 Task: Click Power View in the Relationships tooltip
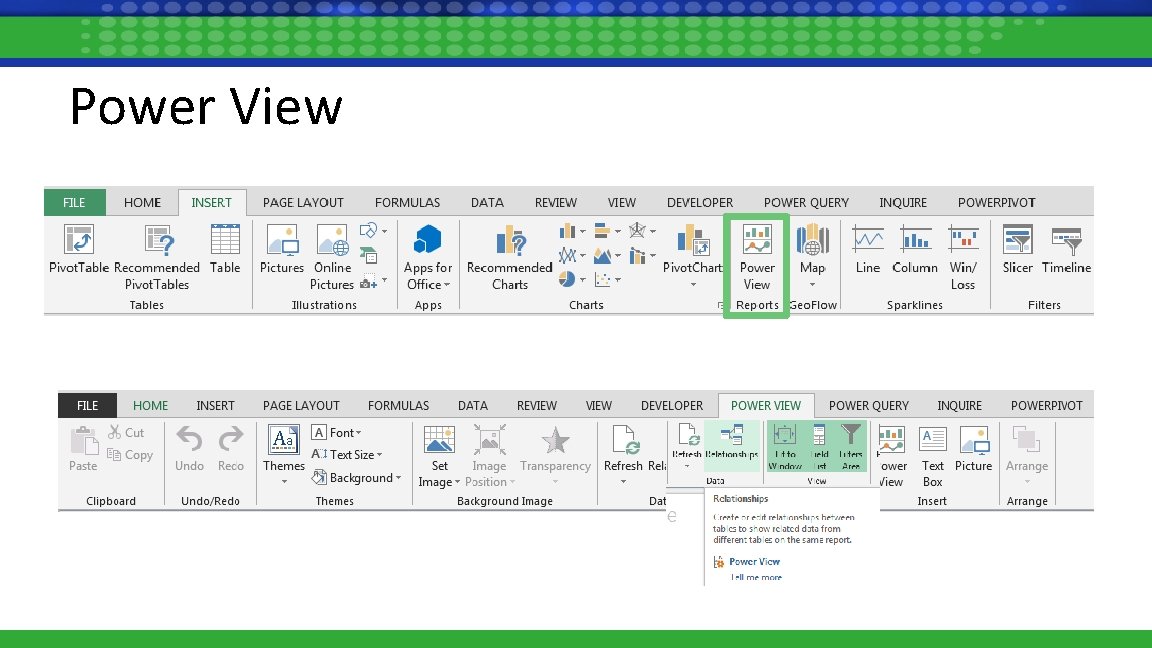tap(755, 561)
